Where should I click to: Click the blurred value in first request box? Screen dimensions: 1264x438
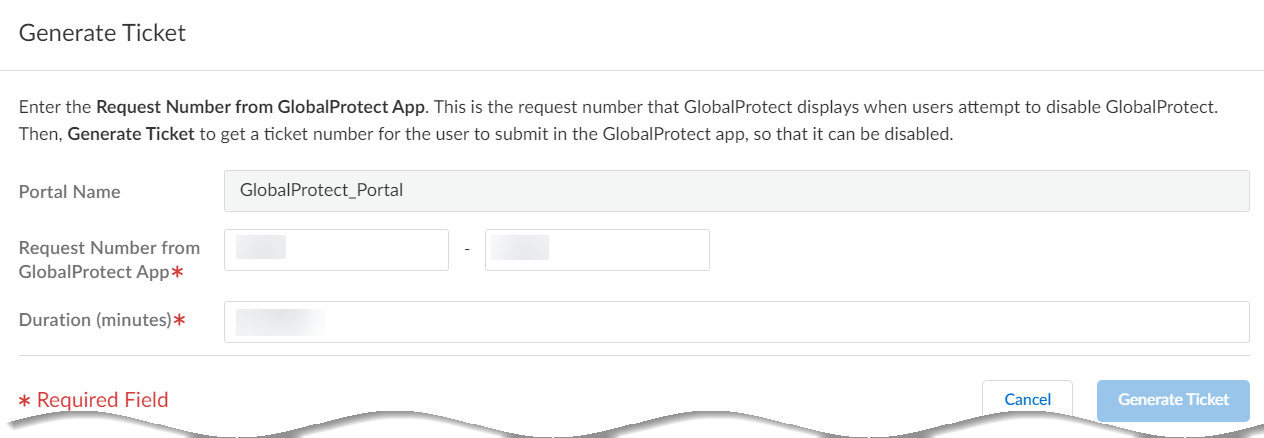click(x=260, y=248)
